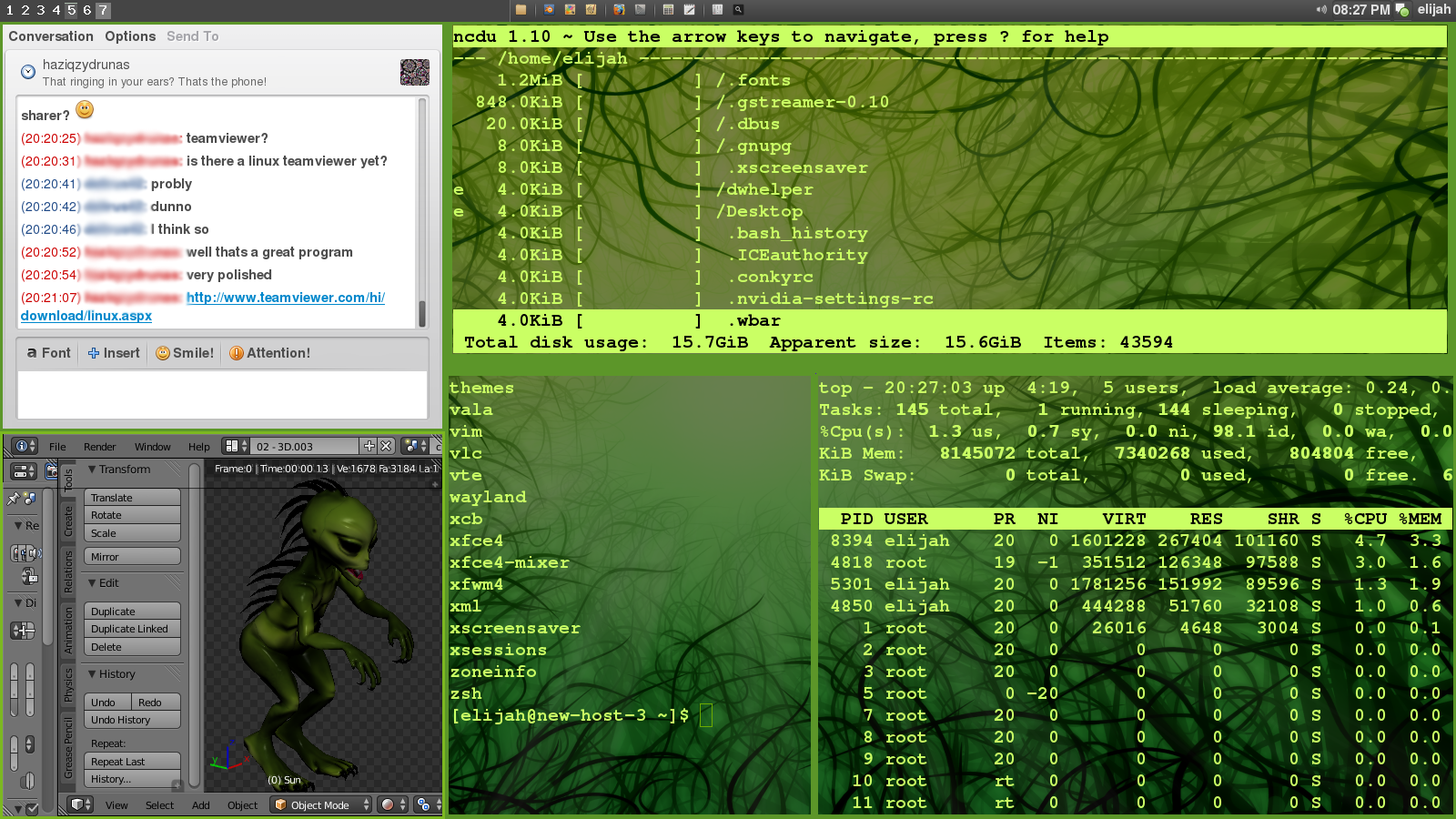Click the Font button in the chat
This screenshot has height=819, width=1456.
point(48,353)
